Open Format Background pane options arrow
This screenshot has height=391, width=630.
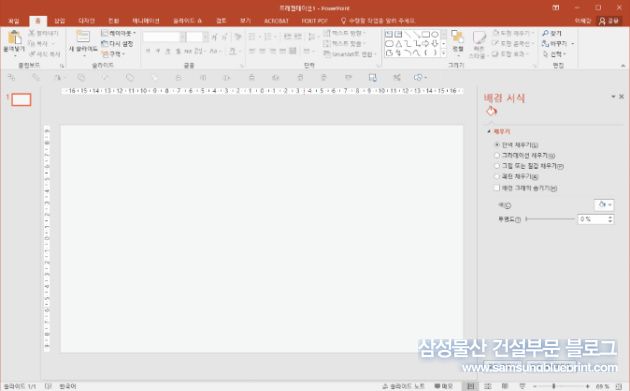click(x=613, y=97)
